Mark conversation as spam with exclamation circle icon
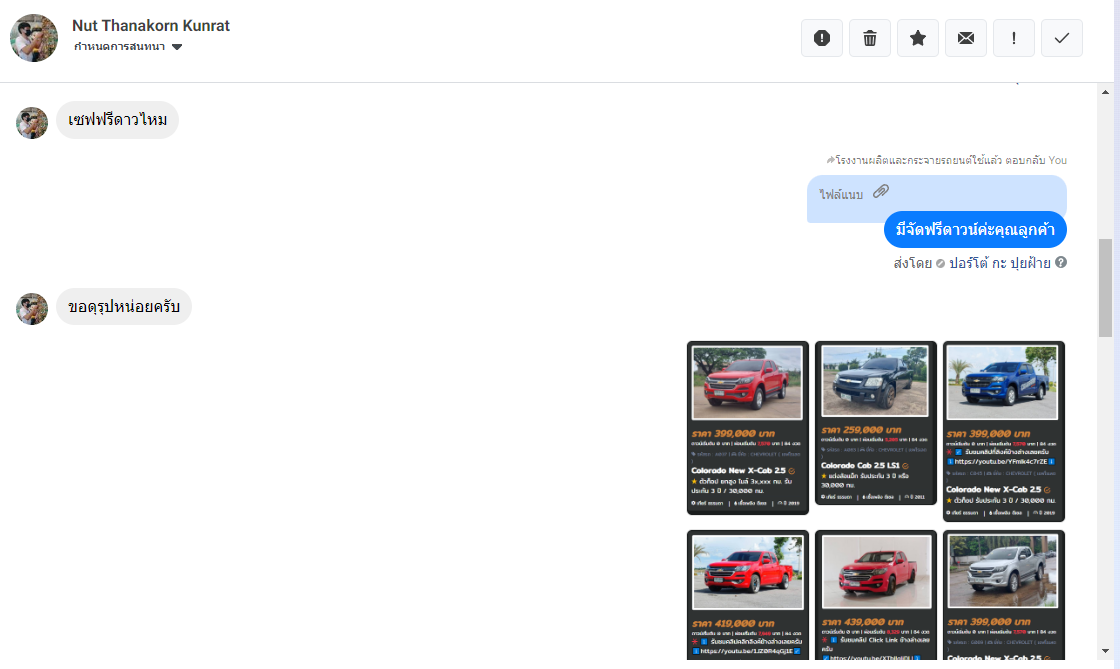The width and height of the screenshot is (1120, 669). [821, 38]
